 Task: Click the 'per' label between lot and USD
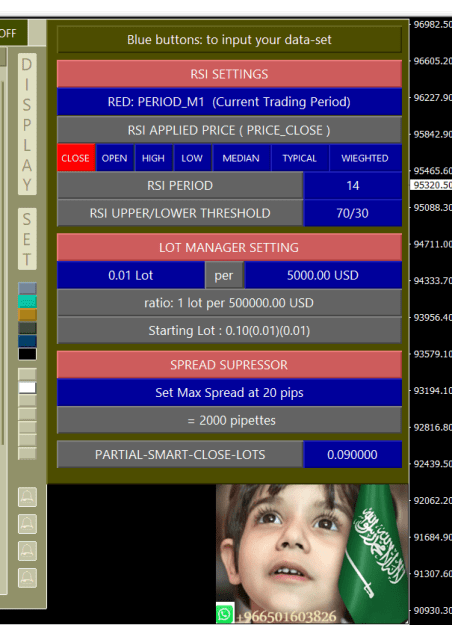point(224,275)
